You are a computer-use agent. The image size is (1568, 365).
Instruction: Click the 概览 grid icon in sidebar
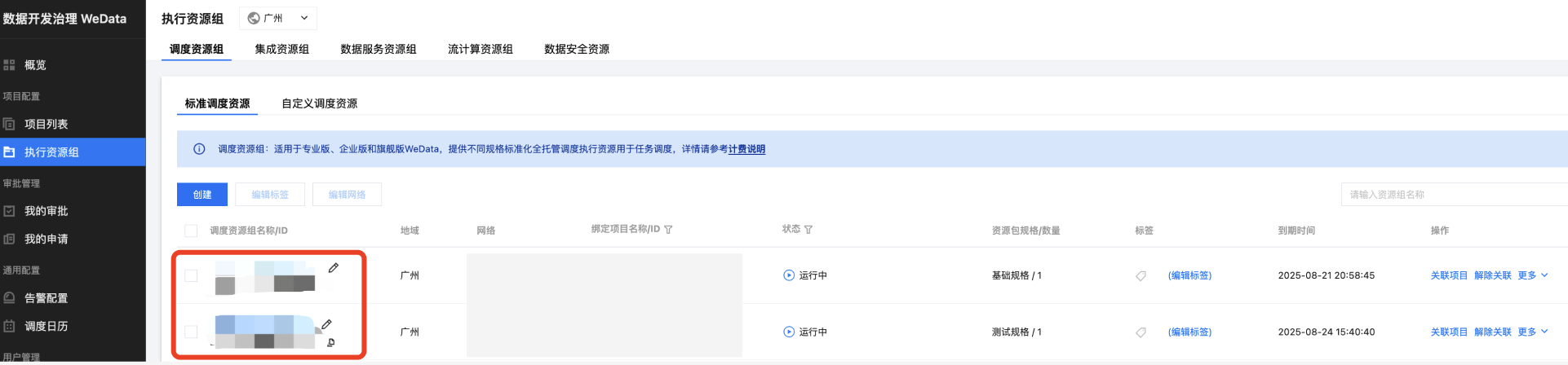click(x=10, y=65)
